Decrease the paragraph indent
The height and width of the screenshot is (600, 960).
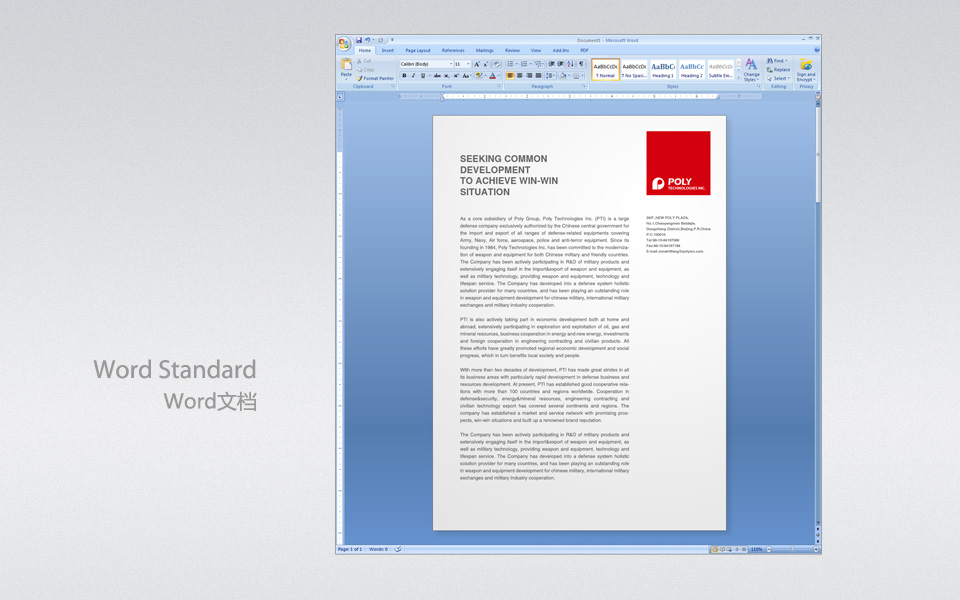[551, 64]
